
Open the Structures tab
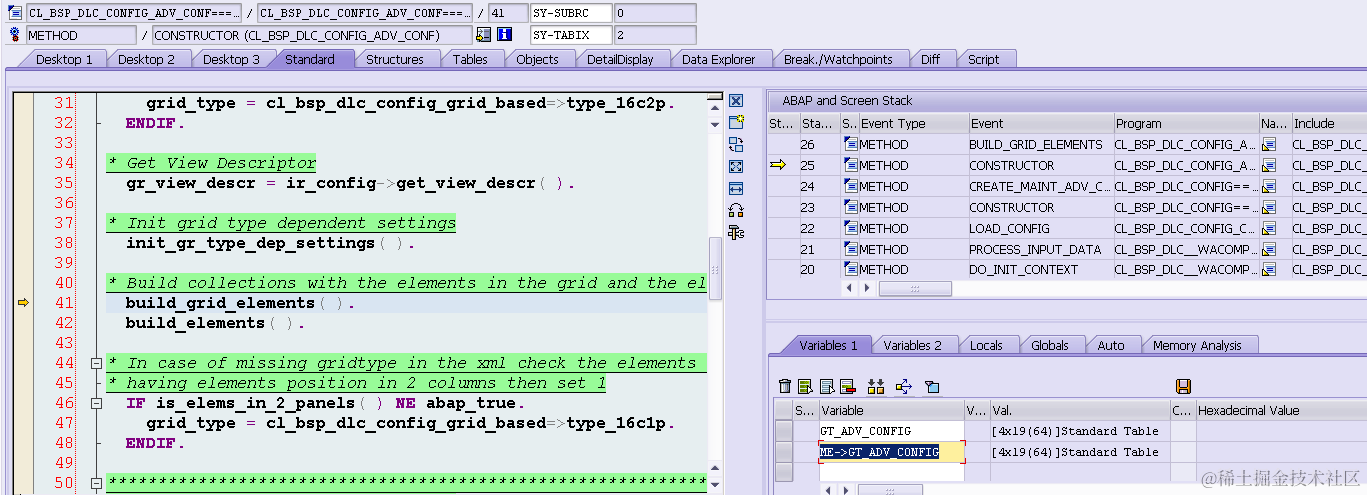[395, 59]
